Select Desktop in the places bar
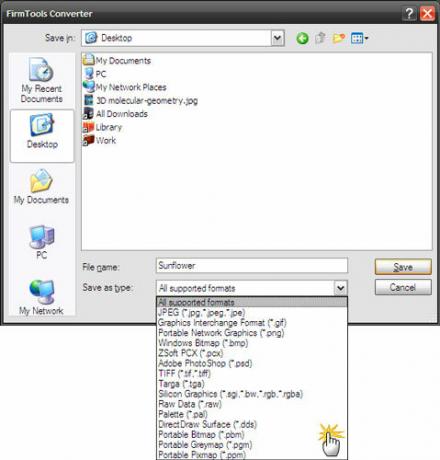The width and height of the screenshot is (440, 460). click(42, 136)
